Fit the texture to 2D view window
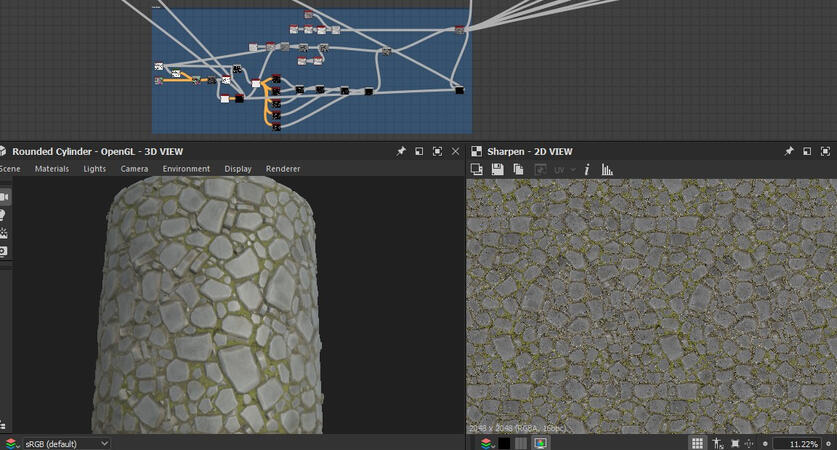The image size is (837, 450). (735, 443)
